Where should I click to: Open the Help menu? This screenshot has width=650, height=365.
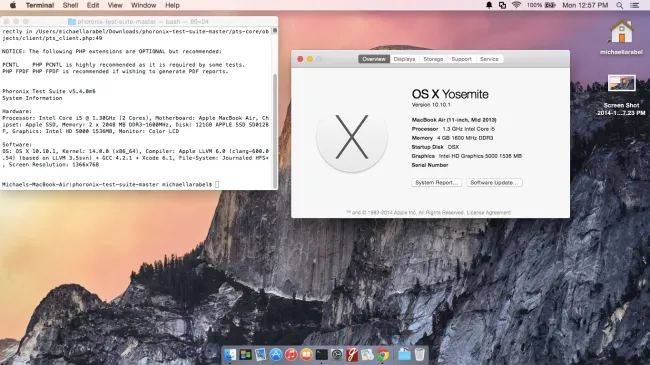point(172,5)
